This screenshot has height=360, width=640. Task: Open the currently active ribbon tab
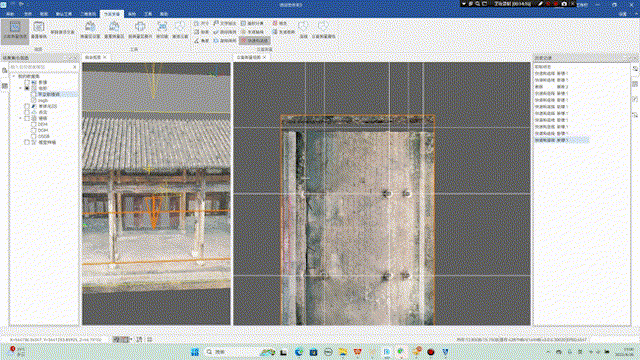coord(111,14)
